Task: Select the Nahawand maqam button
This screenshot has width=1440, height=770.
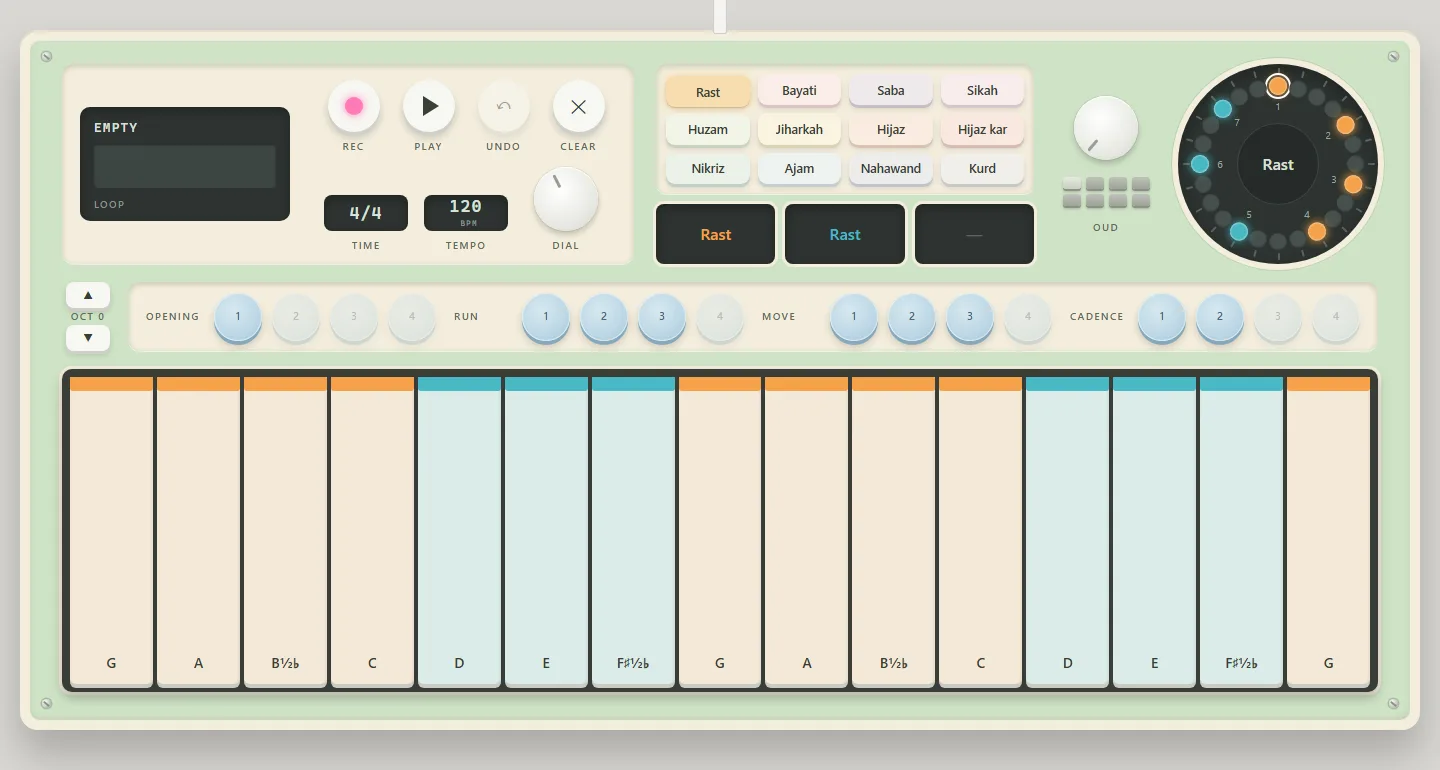Action: (x=890, y=168)
